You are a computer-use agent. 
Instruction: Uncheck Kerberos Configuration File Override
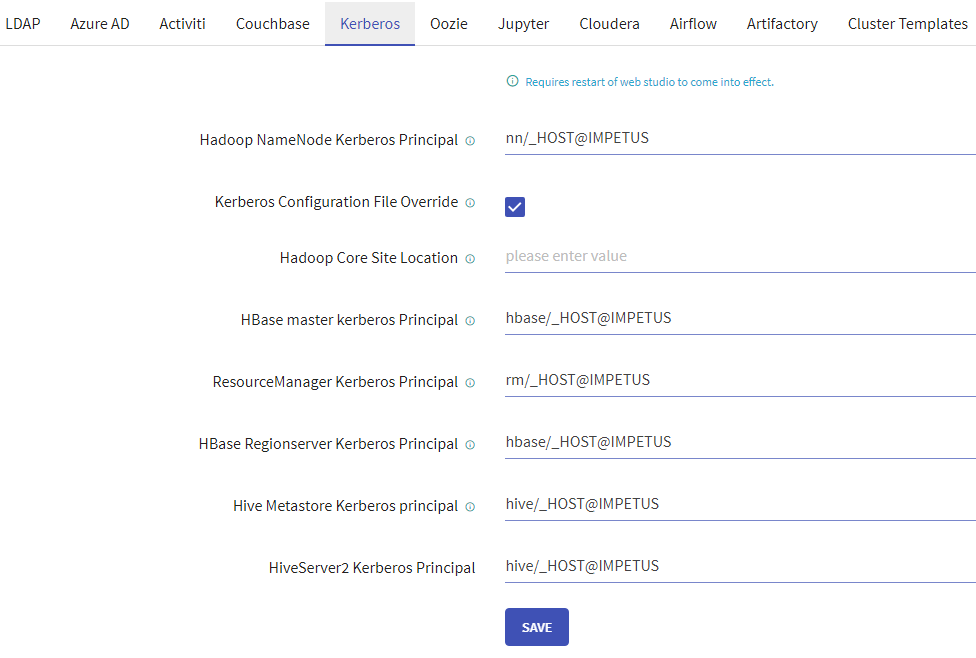pos(514,207)
